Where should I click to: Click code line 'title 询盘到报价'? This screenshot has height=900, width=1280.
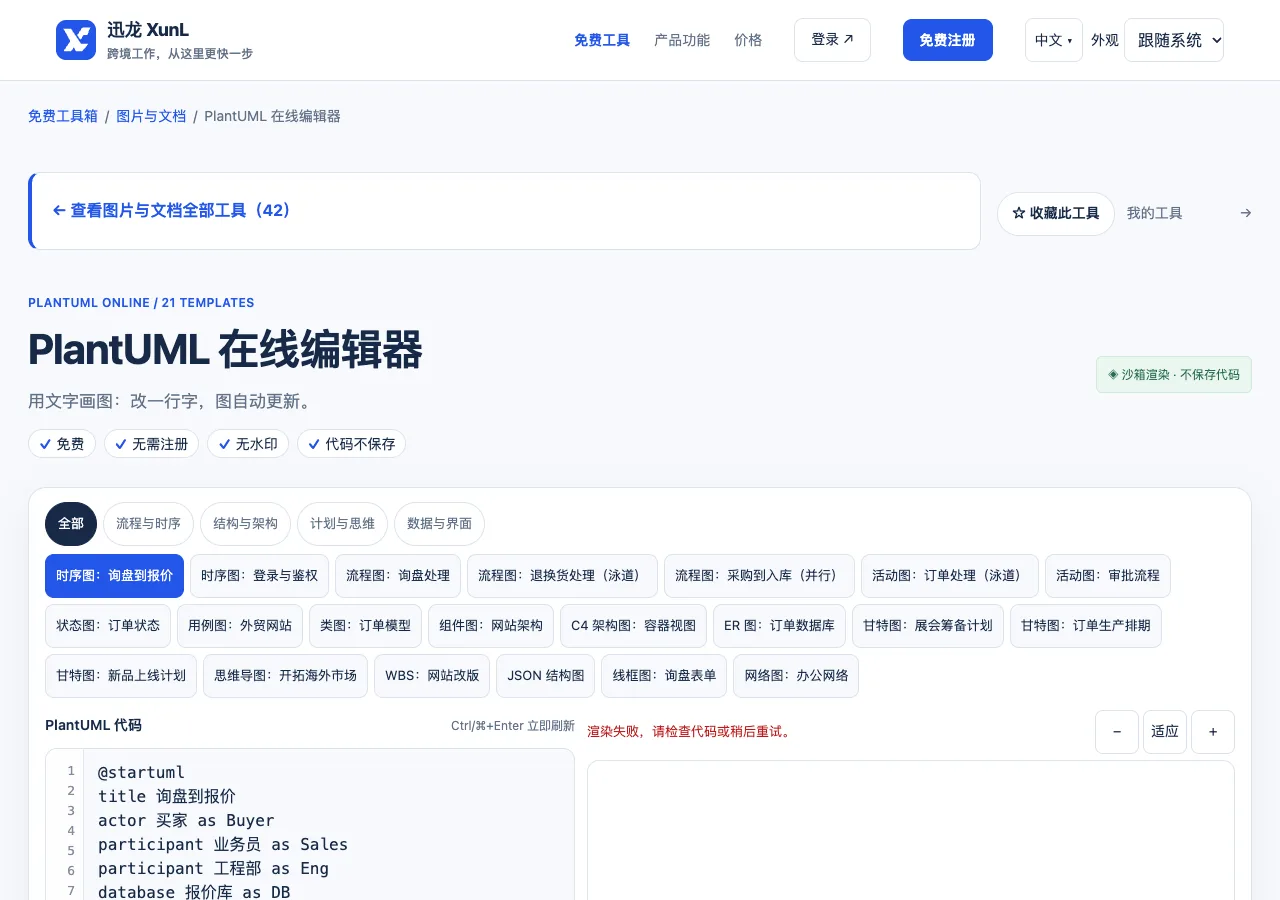(x=167, y=796)
